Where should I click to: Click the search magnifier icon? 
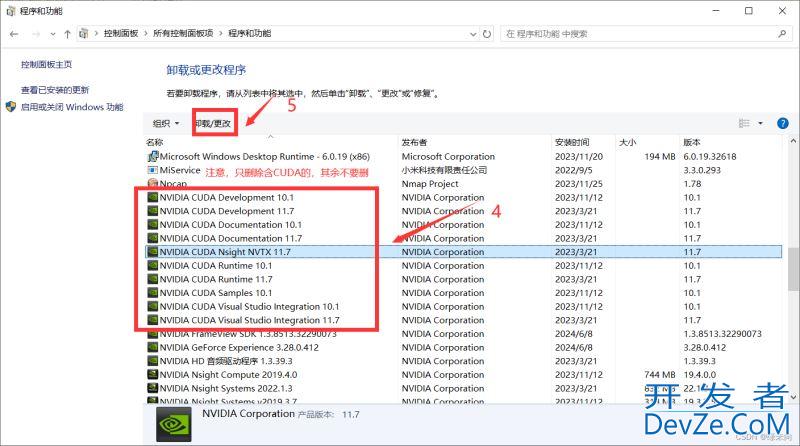[782, 34]
